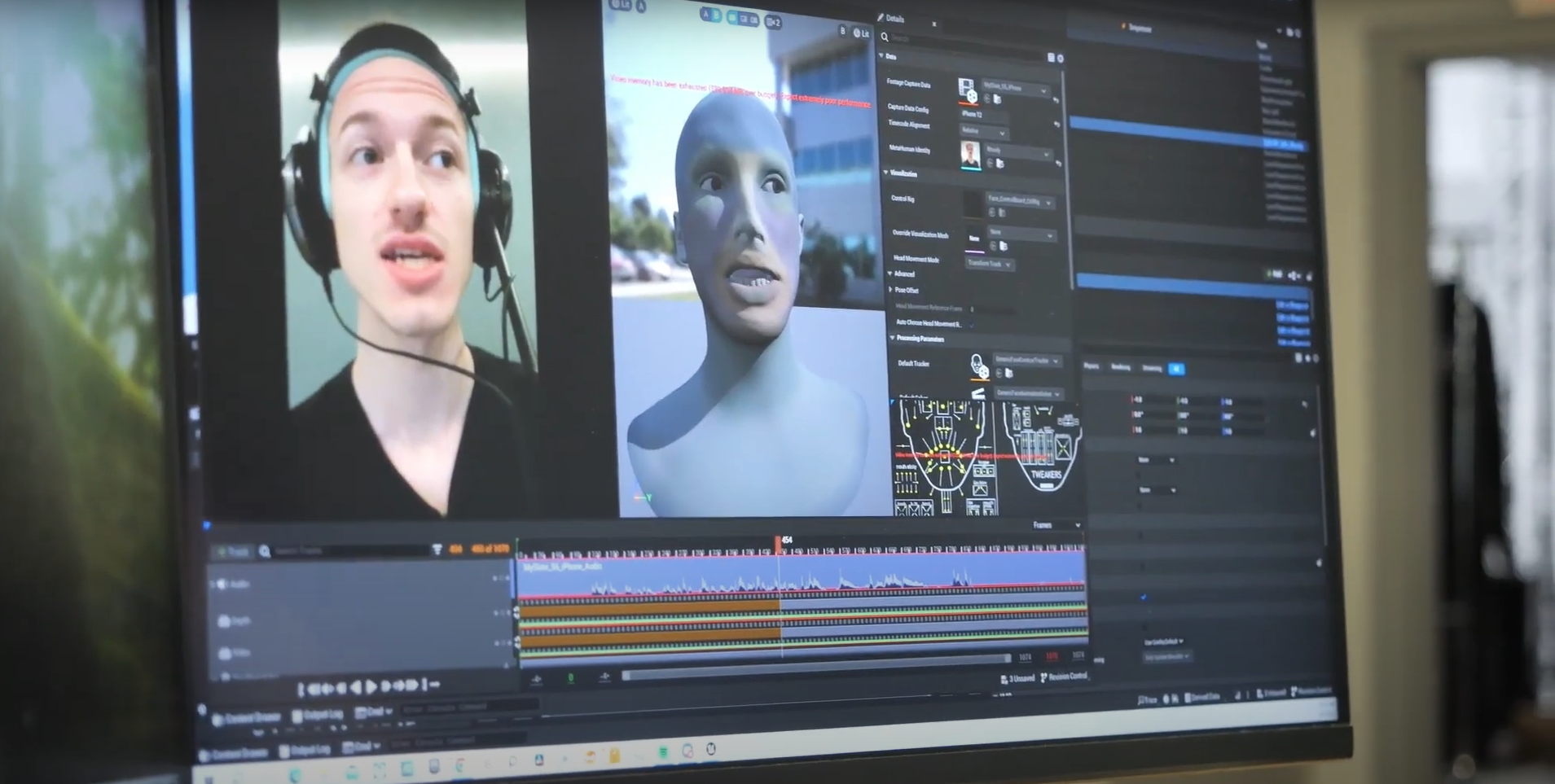Click the track filter funnel icon

[437, 550]
